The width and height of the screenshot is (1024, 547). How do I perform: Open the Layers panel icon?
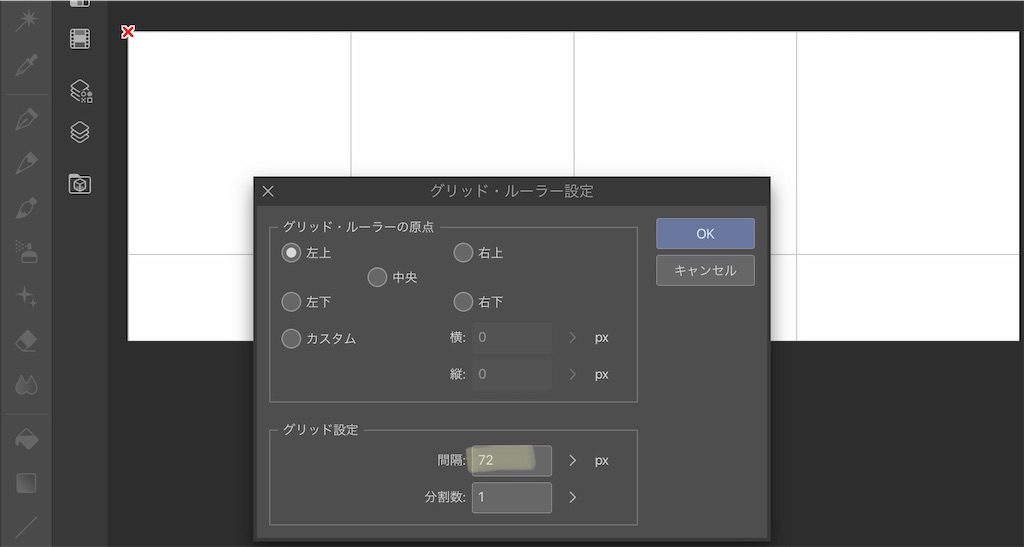pos(80,133)
